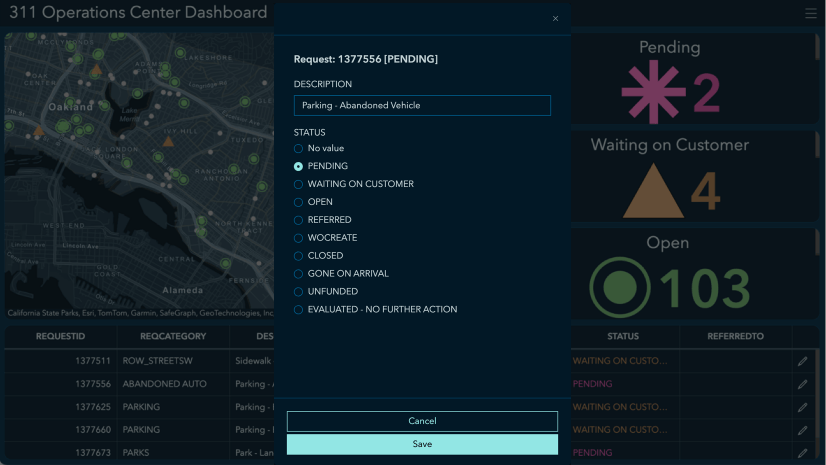Click the Pending count 2
Viewport: 826px width, 465px height.
click(x=706, y=93)
